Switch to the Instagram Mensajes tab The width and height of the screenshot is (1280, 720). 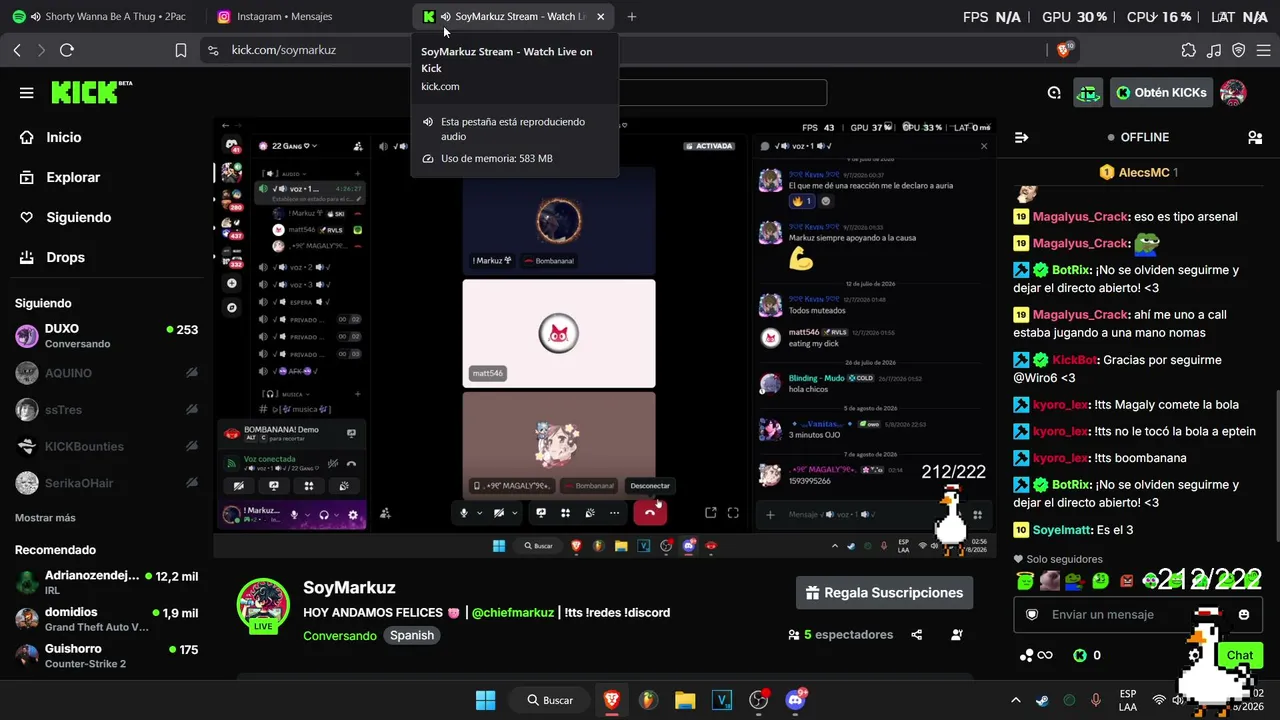pos(304,16)
